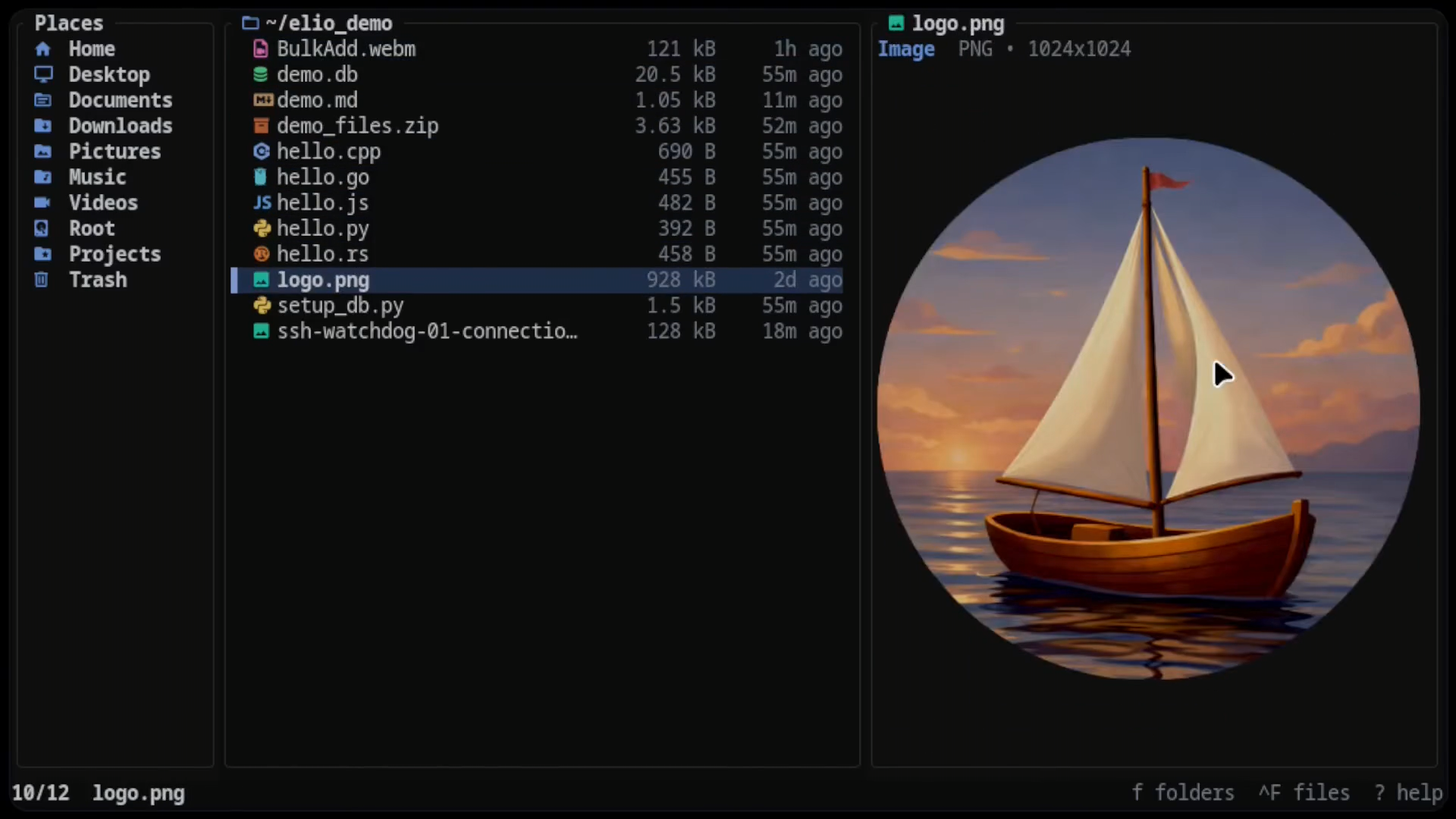Screen dimensions: 1456x819
Task: Click the Root drive icon
Action: 42,228
